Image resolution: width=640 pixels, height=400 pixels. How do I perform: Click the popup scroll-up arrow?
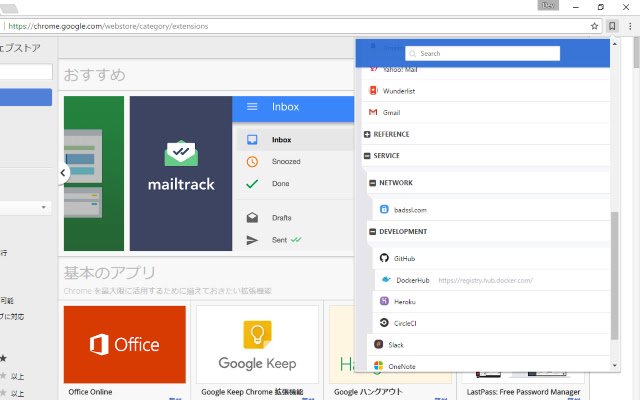click(x=615, y=44)
